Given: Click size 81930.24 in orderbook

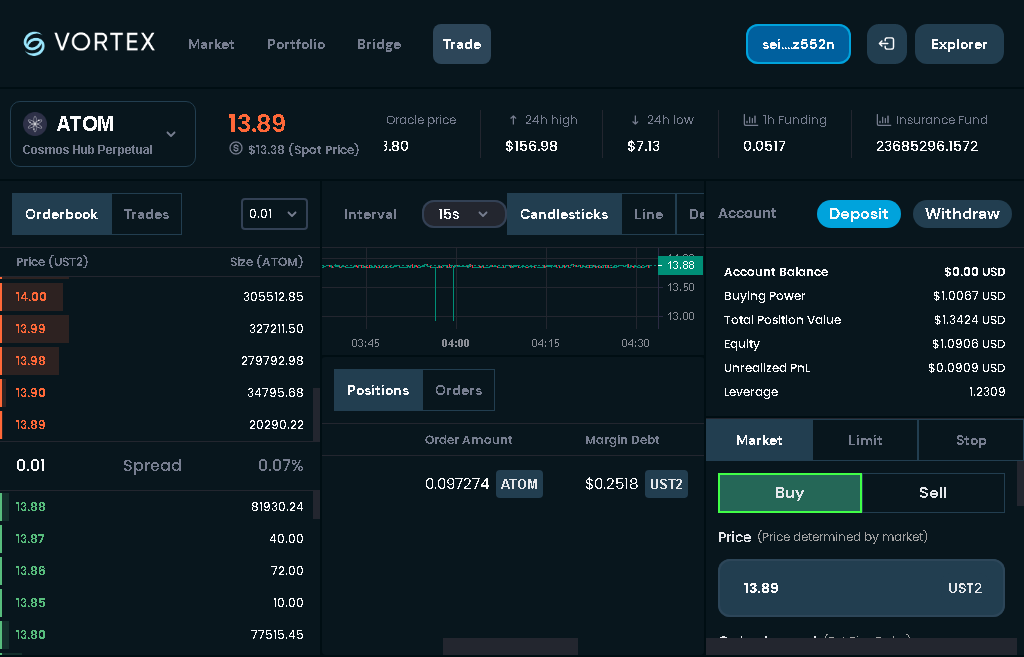Looking at the screenshot, I should tap(277, 507).
